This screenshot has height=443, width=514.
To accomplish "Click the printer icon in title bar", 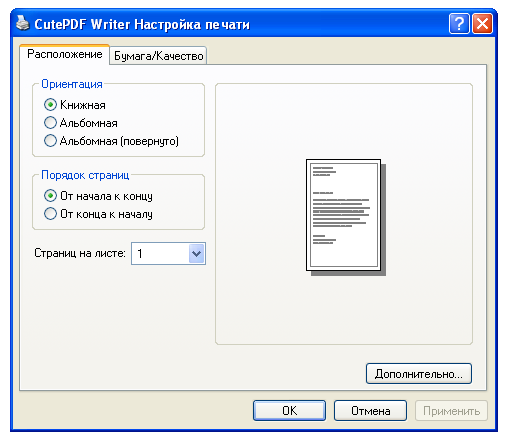I will coord(22,23).
